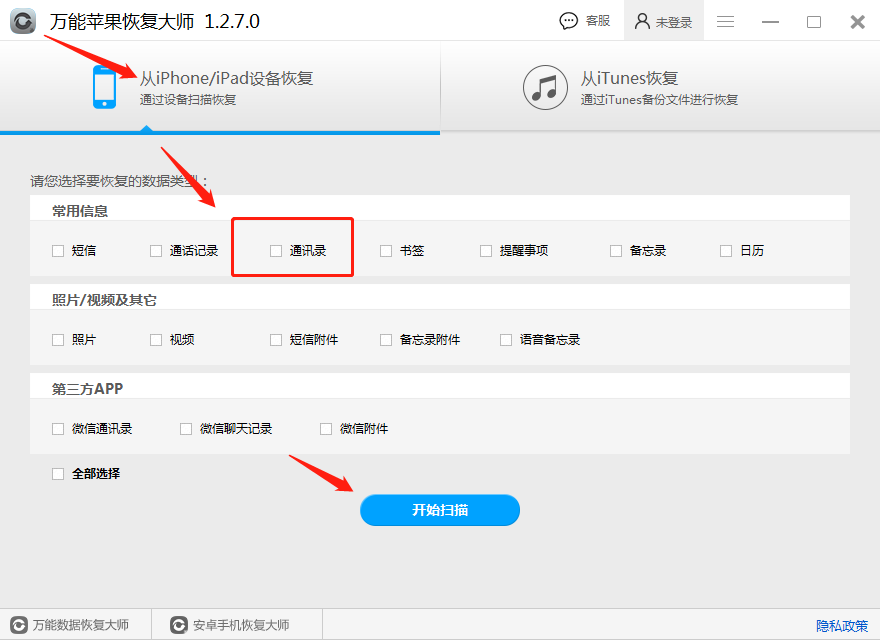Check the 备忘录 checkbox

(616, 250)
